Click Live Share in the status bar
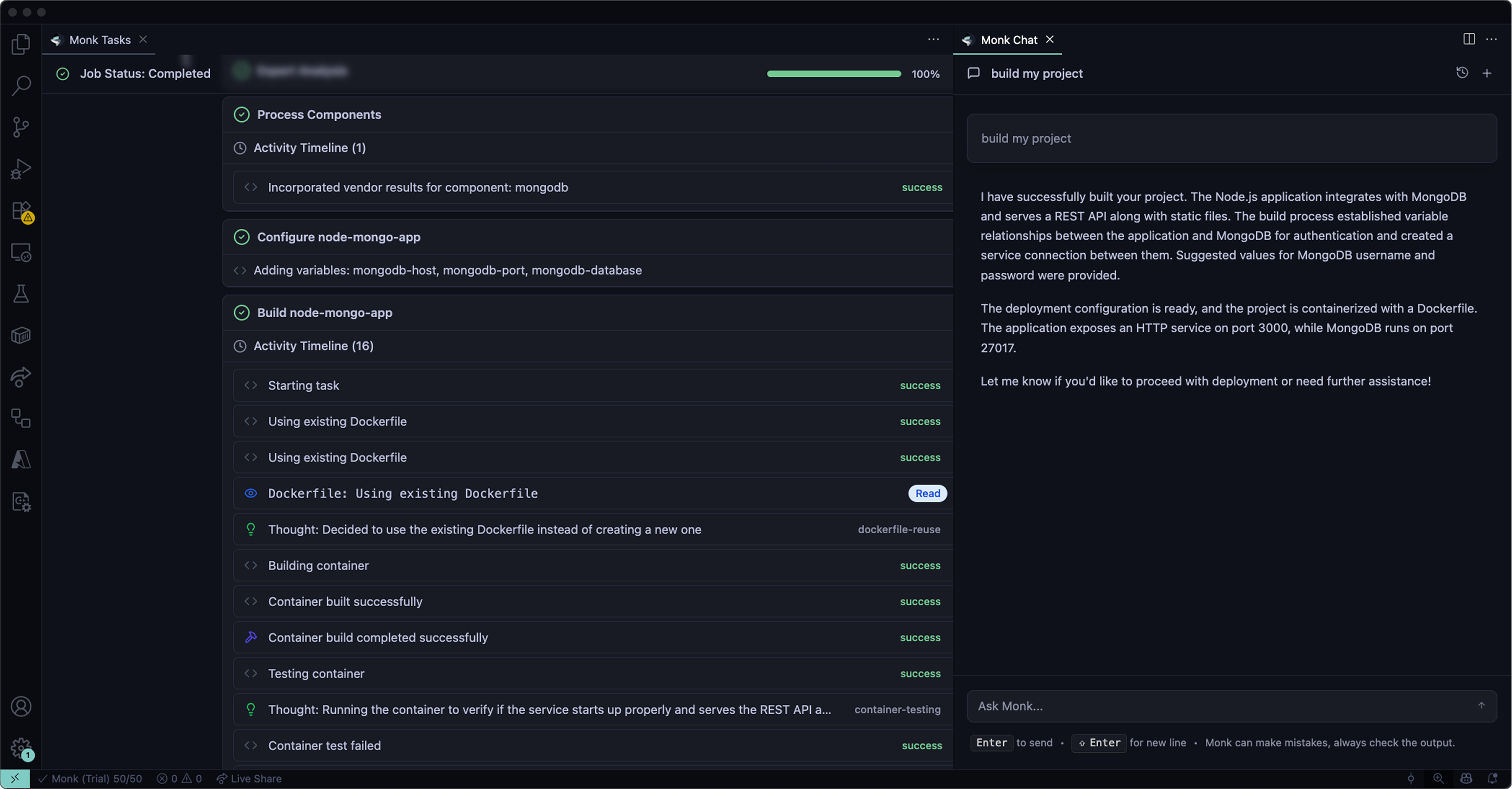The image size is (1512, 789). click(x=249, y=778)
